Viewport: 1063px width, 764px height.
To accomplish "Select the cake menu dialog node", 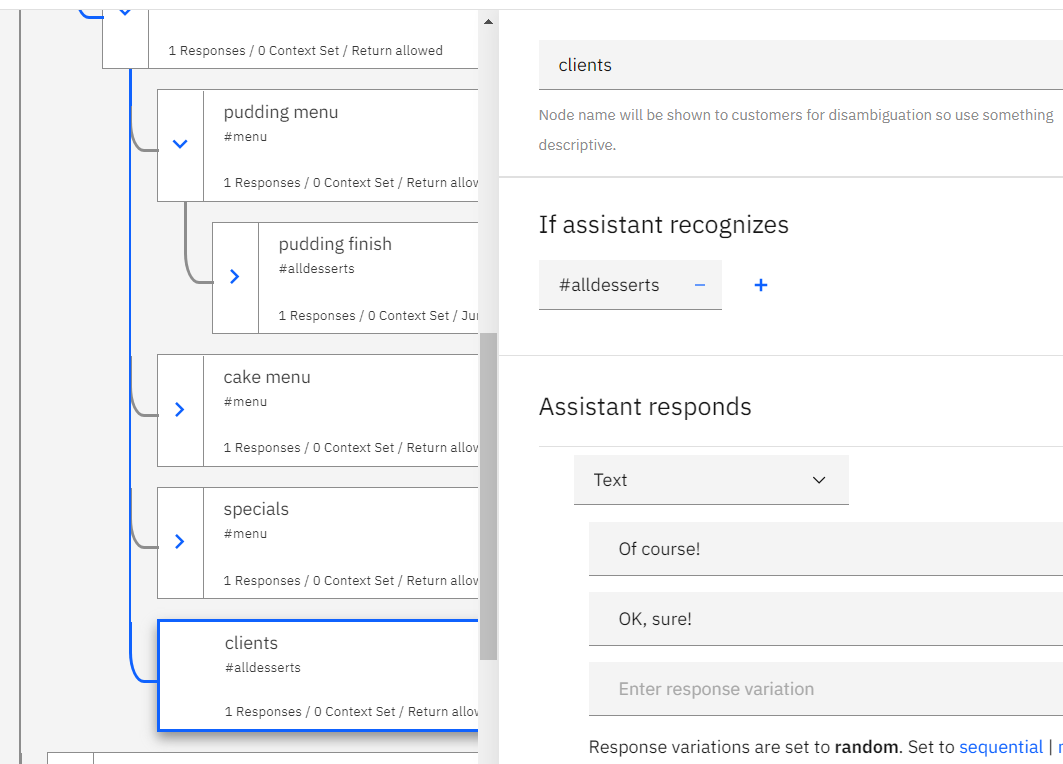I will pos(340,410).
